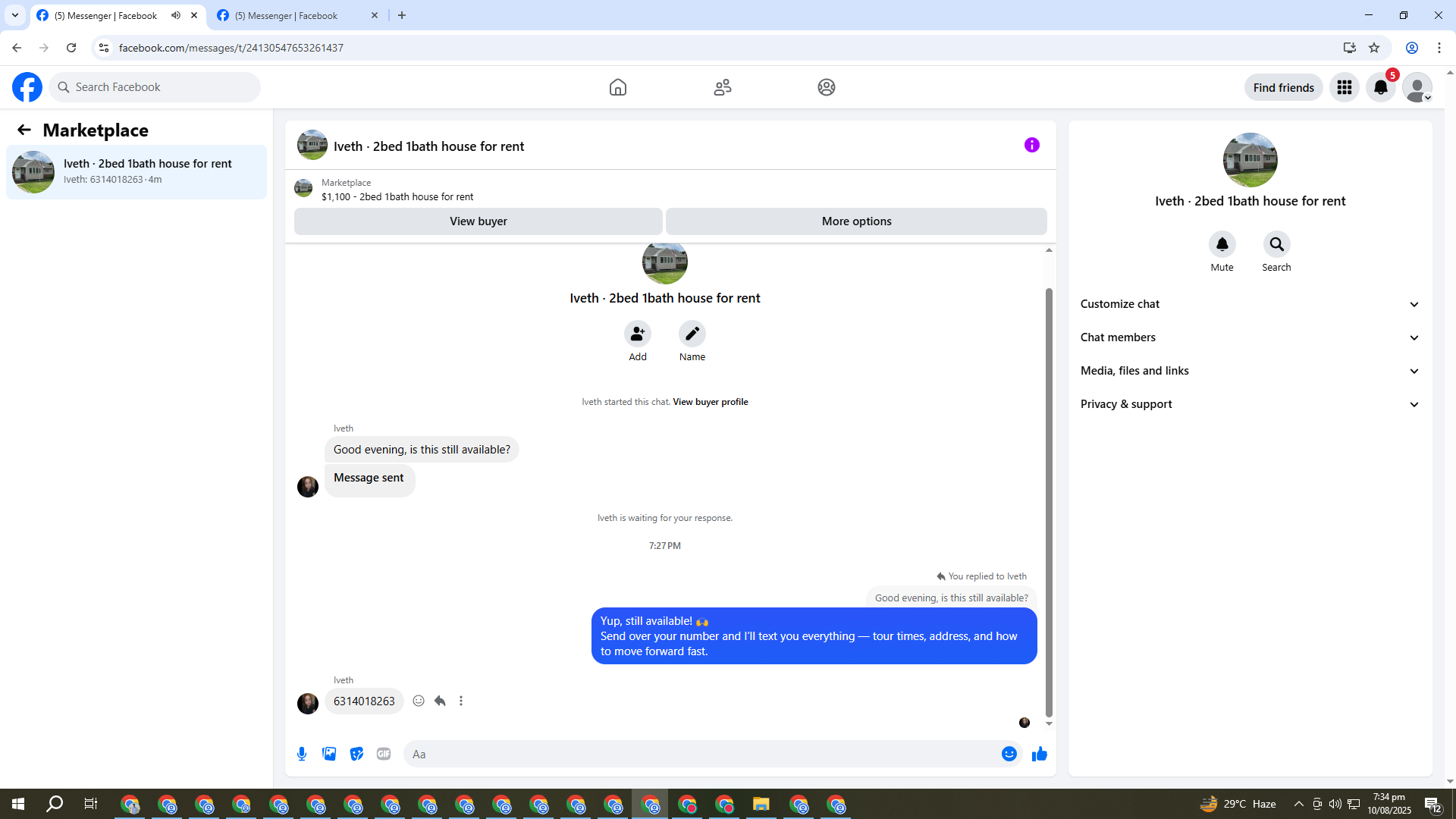Open Facebook Home from top navigation
Viewport: 1456px width, 819px height.
[x=618, y=87]
